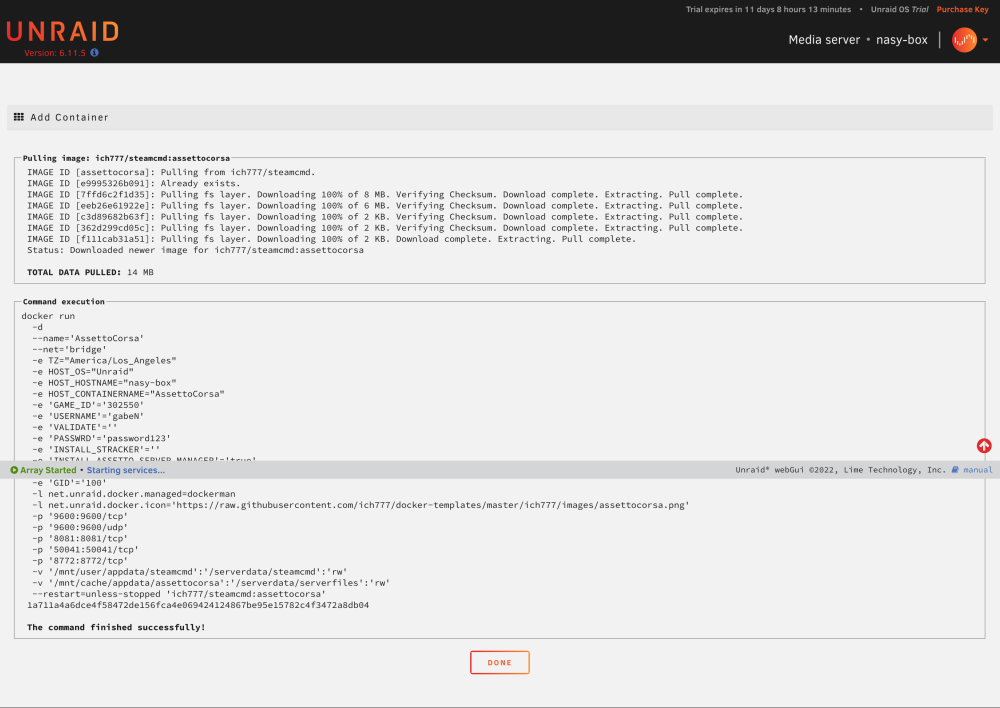Image resolution: width=1000 pixels, height=708 pixels.
Task: Open version info icon next to 6.11.5
Action: coord(94,53)
